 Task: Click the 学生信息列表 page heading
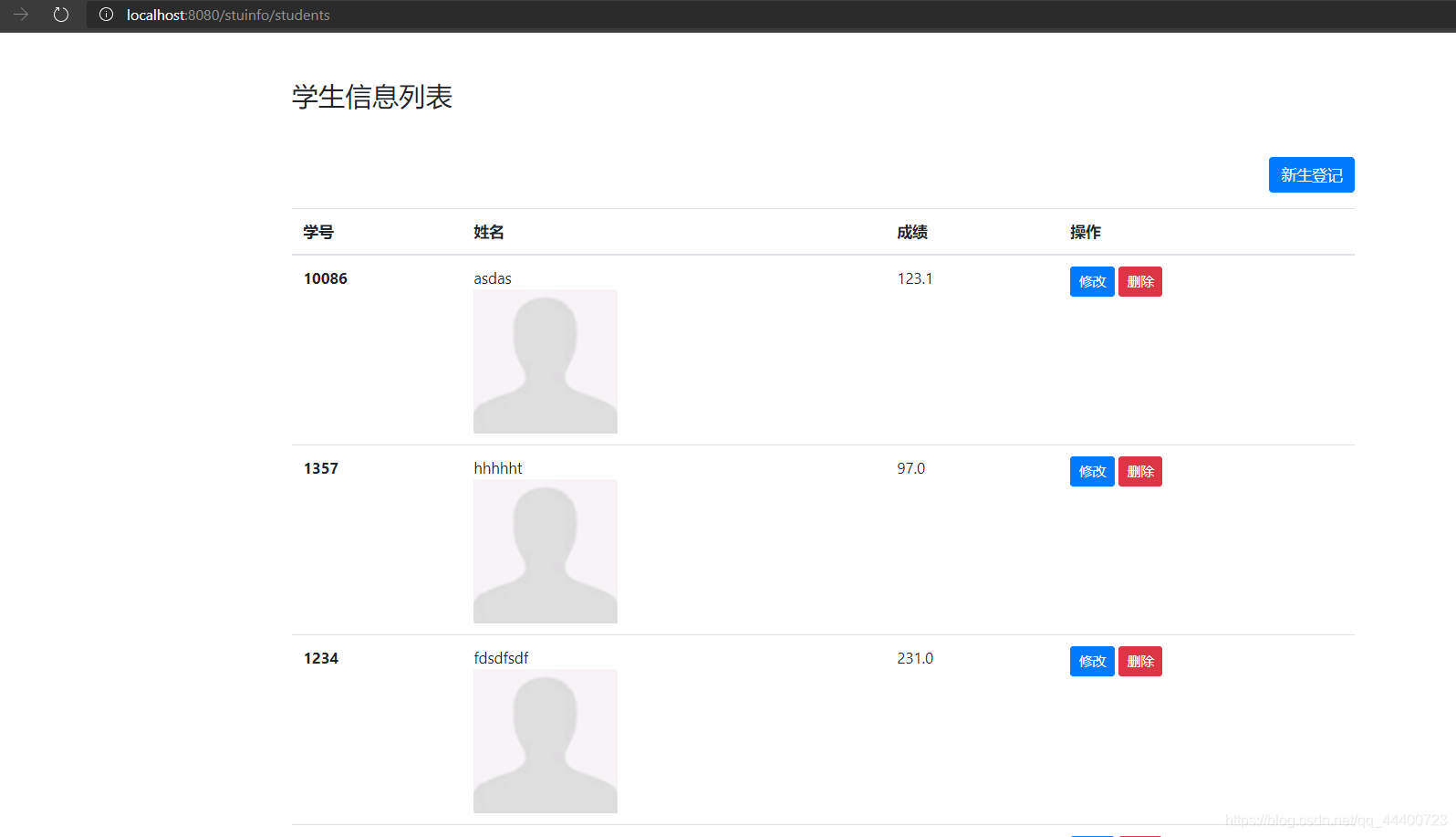tap(372, 97)
